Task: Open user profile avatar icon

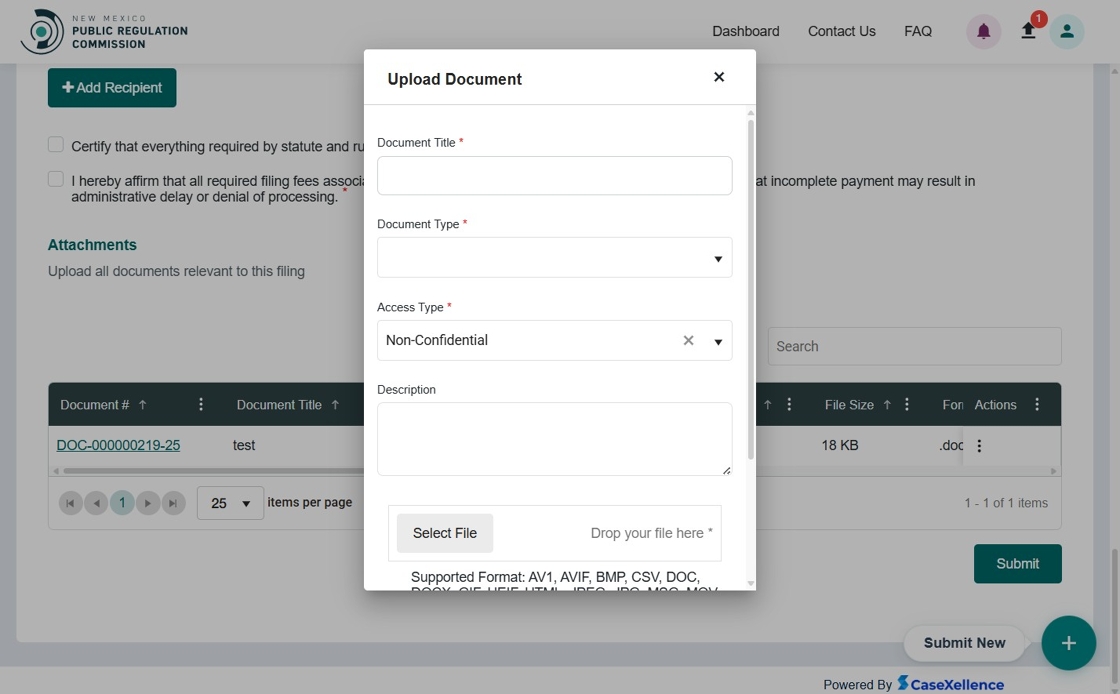Action: [1066, 31]
